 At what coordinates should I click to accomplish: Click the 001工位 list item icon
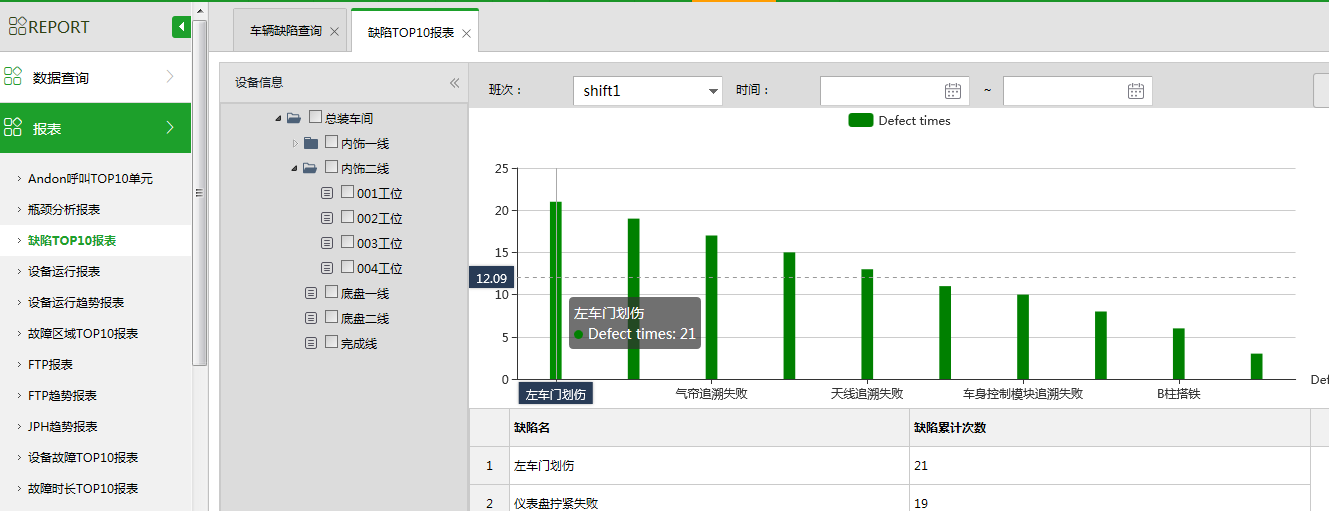[327, 193]
